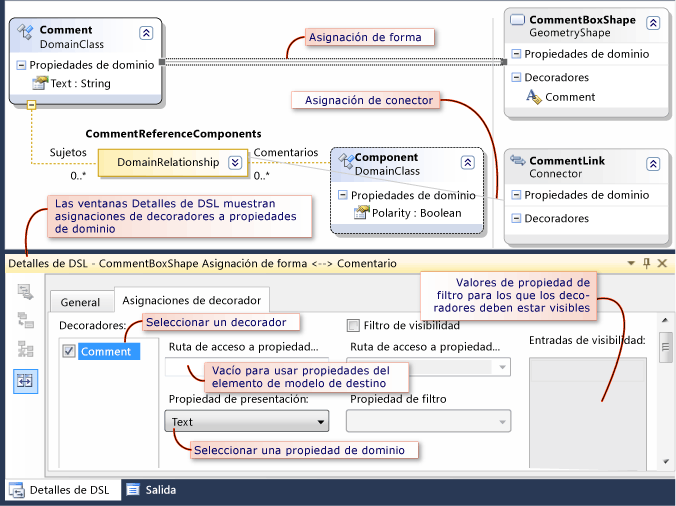Select the first icon in DSL Details sidebar
Screen dimensions: 676x506
click(25, 292)
